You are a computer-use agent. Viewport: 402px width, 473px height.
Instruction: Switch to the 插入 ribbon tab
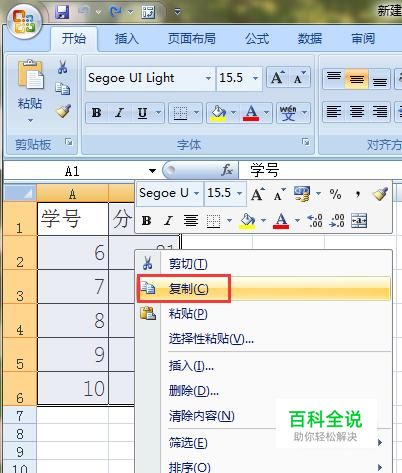(x=126, y=39)
